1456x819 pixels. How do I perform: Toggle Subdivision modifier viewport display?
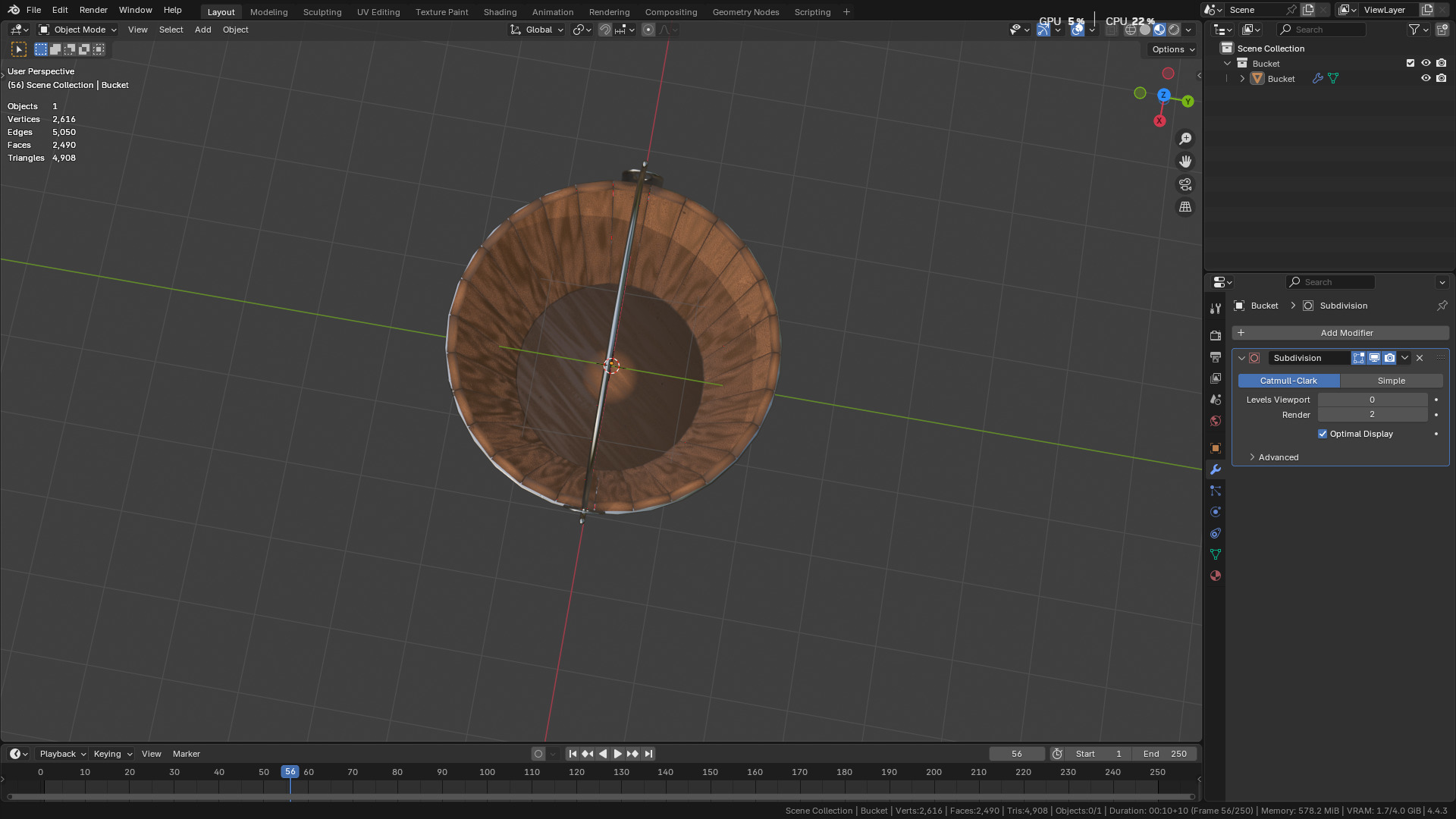pos(1374,358)
